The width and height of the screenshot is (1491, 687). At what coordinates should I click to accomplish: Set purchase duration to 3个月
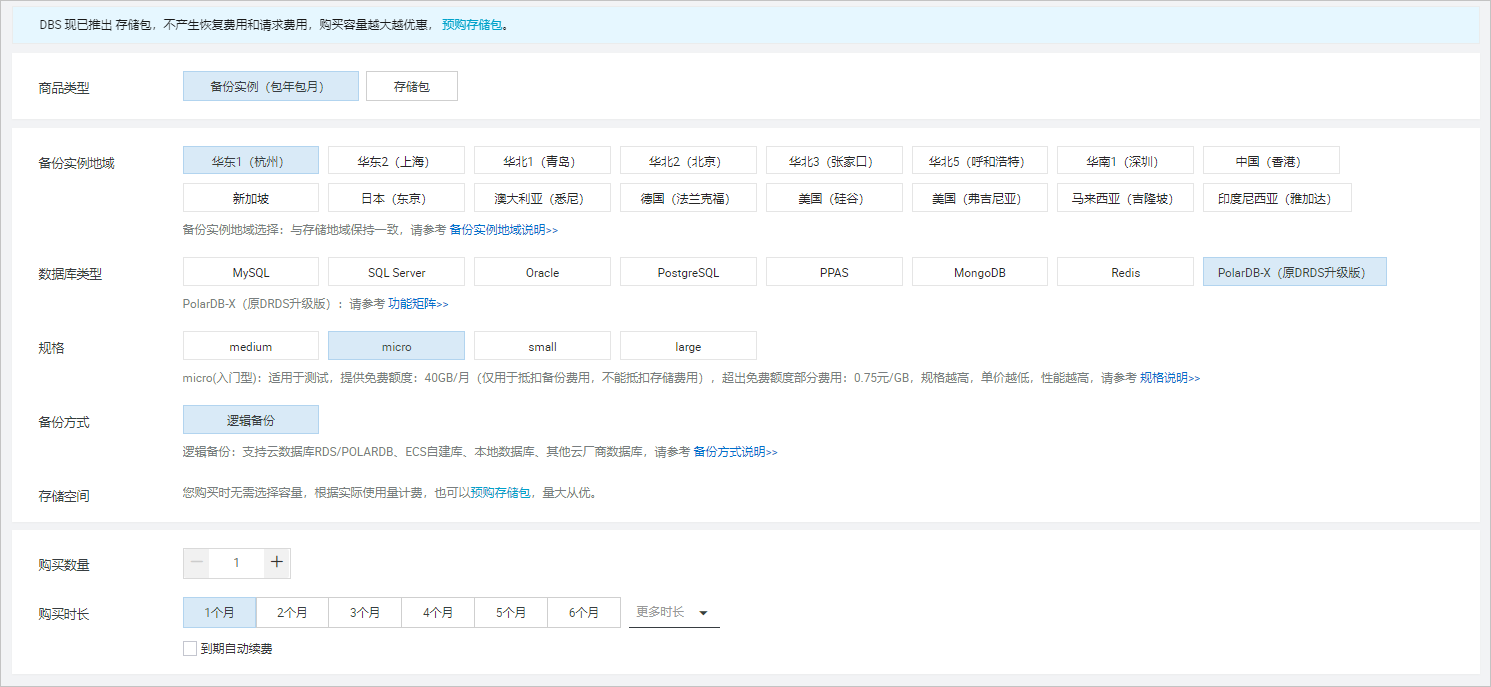365,612
